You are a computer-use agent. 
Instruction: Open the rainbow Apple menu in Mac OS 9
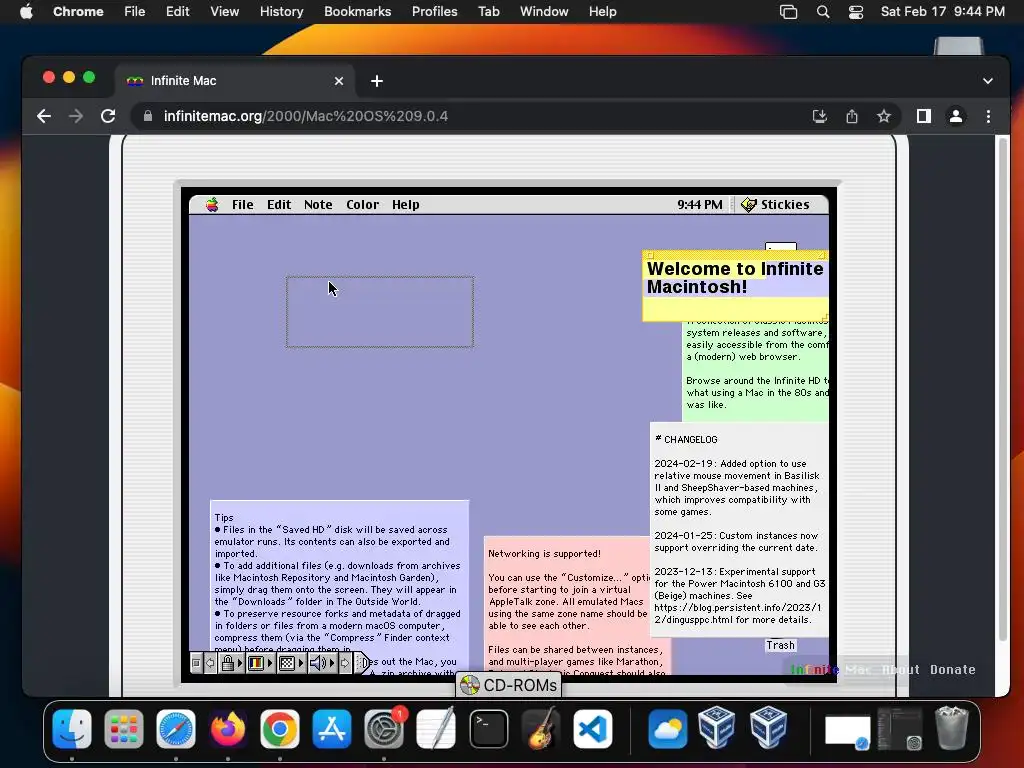212,204
